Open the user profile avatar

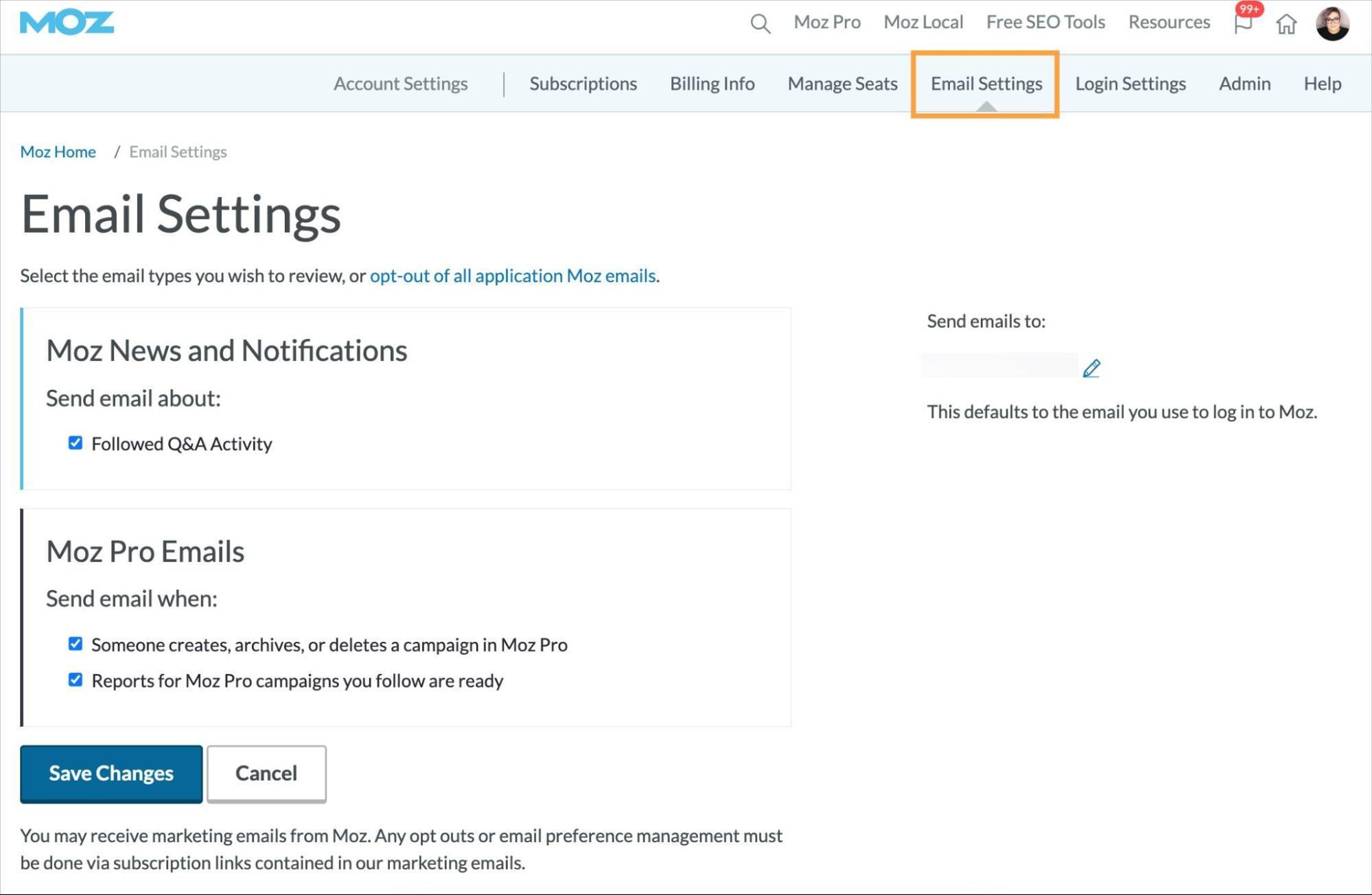click(1332, 24)
